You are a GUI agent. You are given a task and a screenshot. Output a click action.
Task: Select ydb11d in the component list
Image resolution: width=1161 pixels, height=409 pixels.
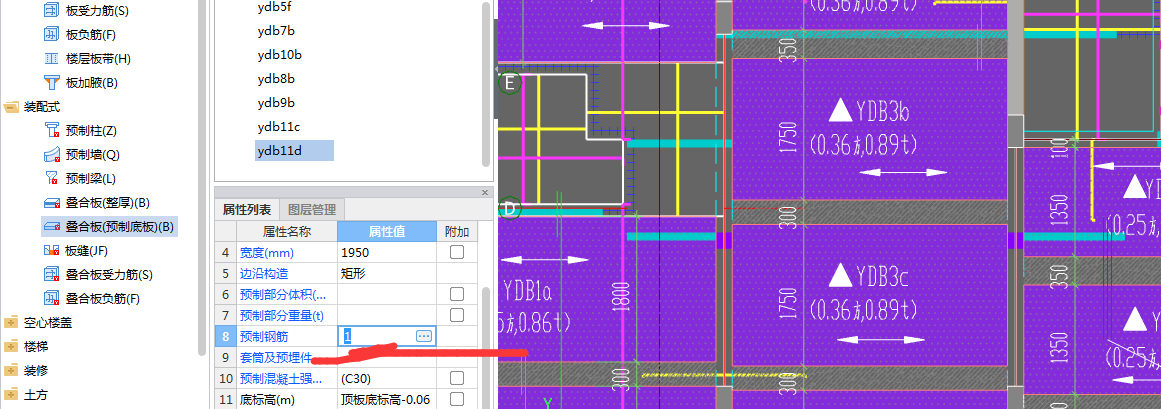(294, 151)
